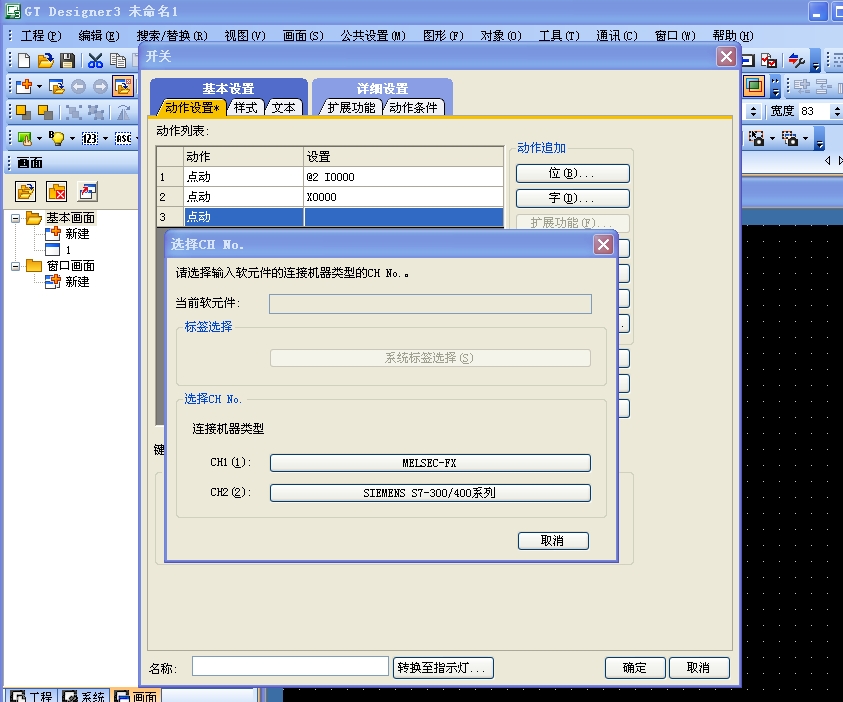The width and height of the screenshot is (843, 702).
Task: Click the Cut scissors icon
Action: click(96, 61)
